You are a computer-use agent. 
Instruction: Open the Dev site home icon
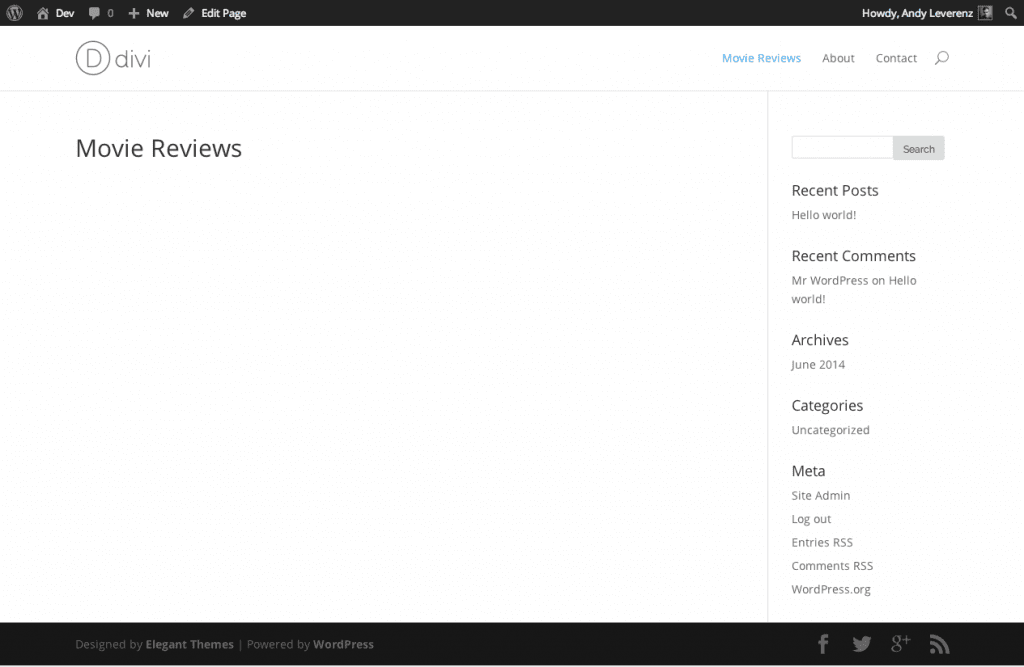click(43, 13)
